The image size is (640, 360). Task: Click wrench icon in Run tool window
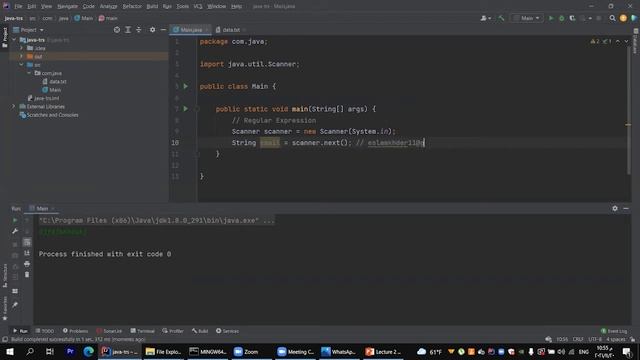(x=15, y=231)
